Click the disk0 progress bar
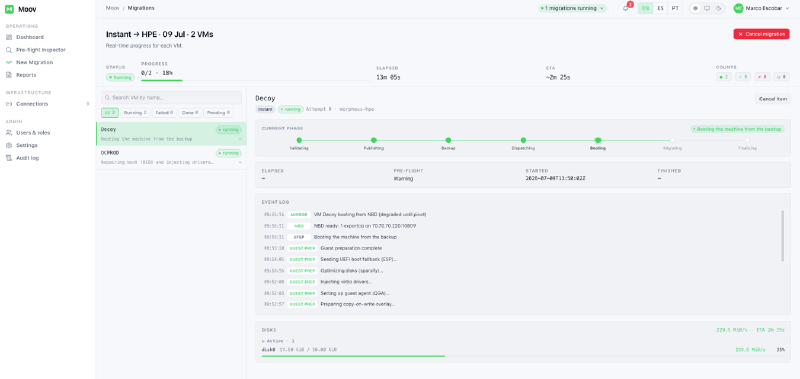 coord(523,356)
